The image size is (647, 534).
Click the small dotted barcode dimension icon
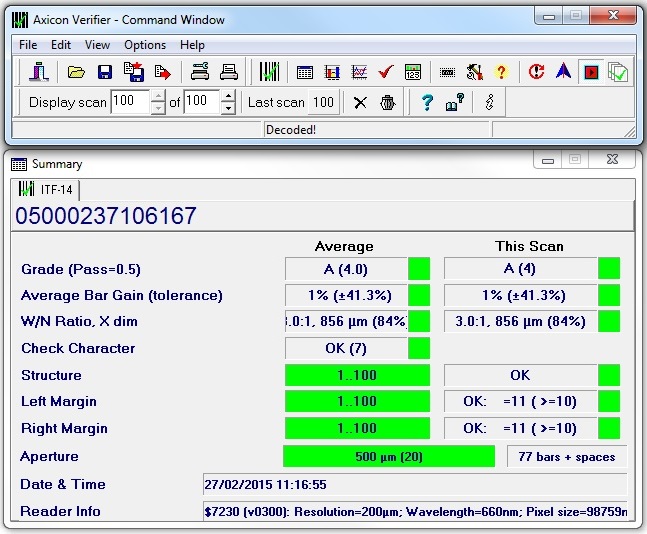(x=447, y=73)
